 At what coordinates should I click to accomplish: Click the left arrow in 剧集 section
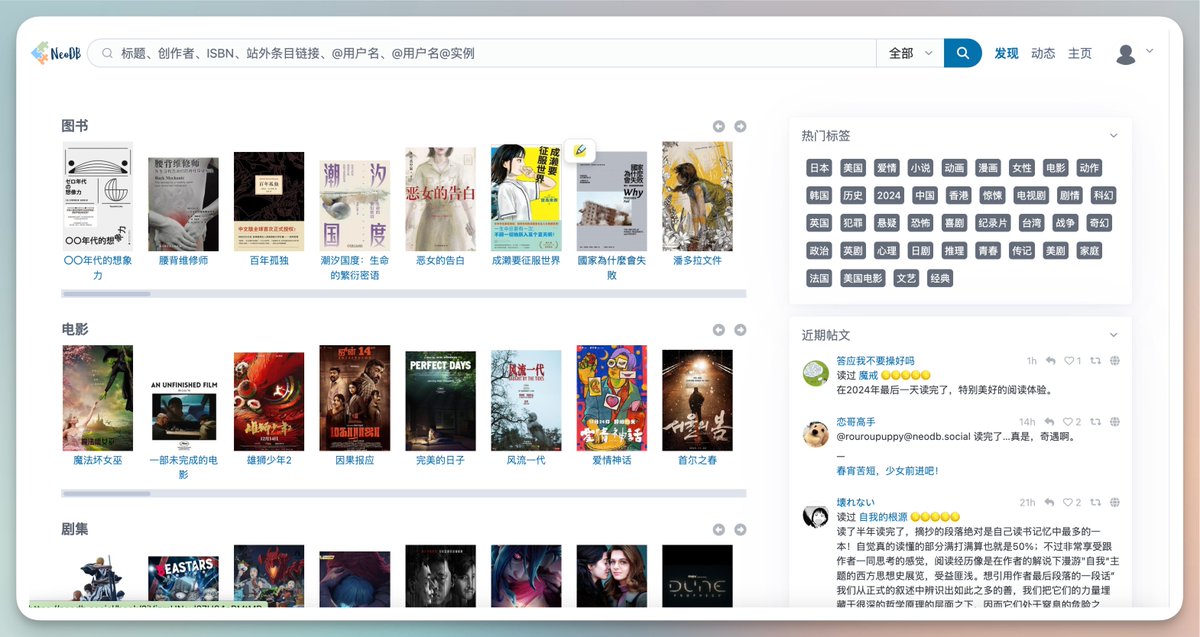point(719,529)
